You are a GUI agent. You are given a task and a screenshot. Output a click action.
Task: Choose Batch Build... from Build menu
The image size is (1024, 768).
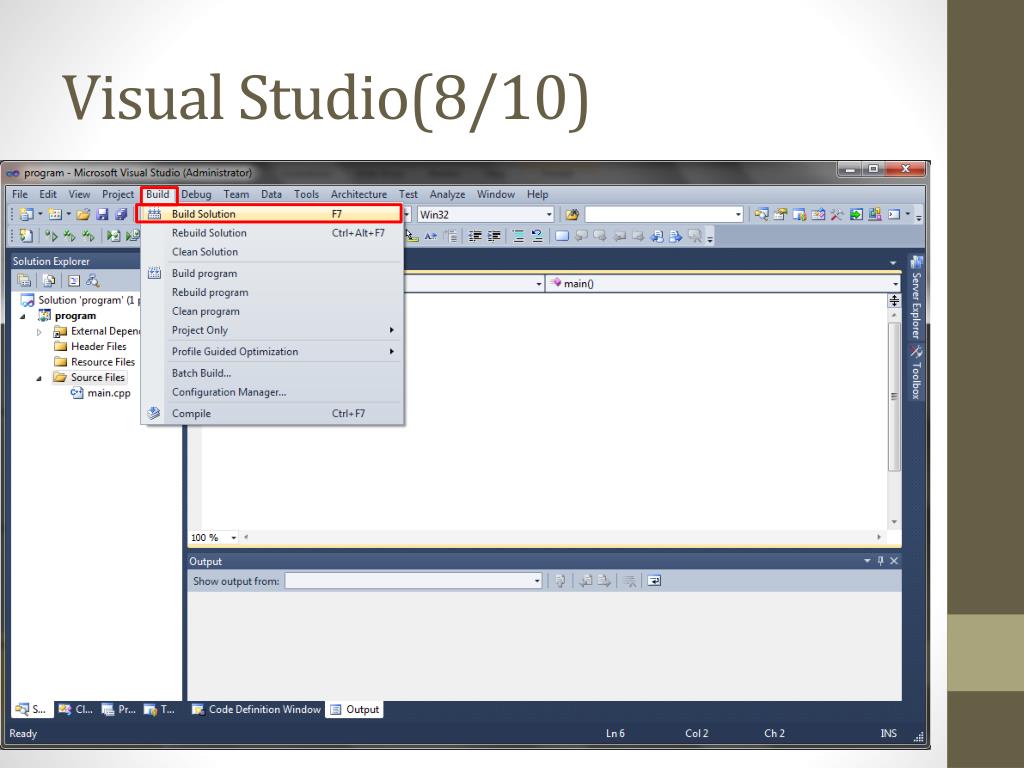click(x=271, y=373)
